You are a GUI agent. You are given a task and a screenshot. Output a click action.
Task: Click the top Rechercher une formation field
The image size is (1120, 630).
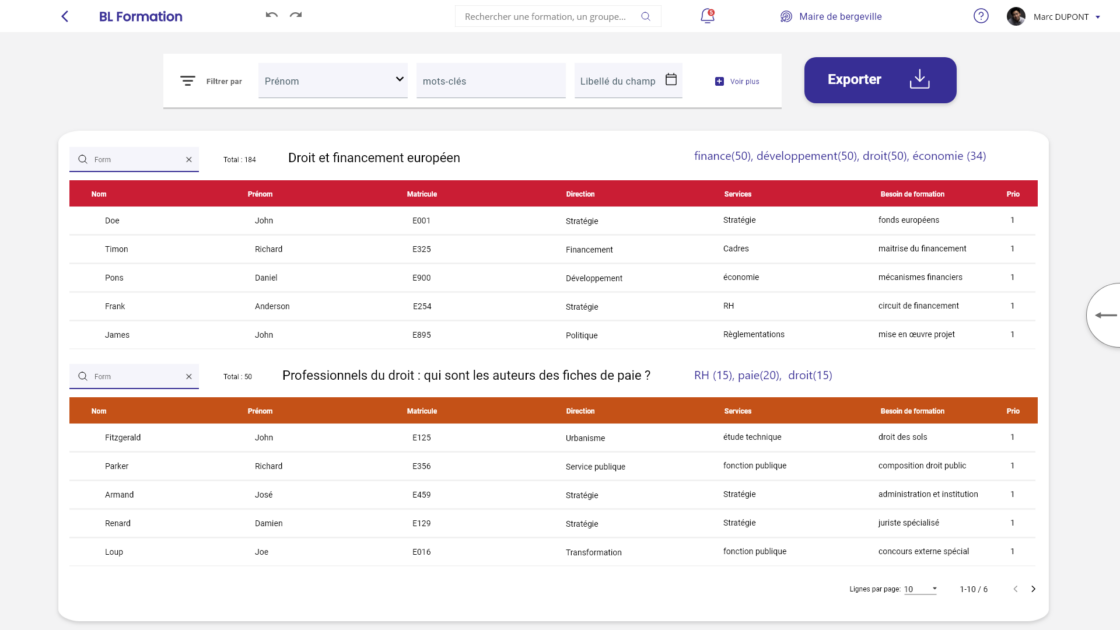click(x=558, y=16)
